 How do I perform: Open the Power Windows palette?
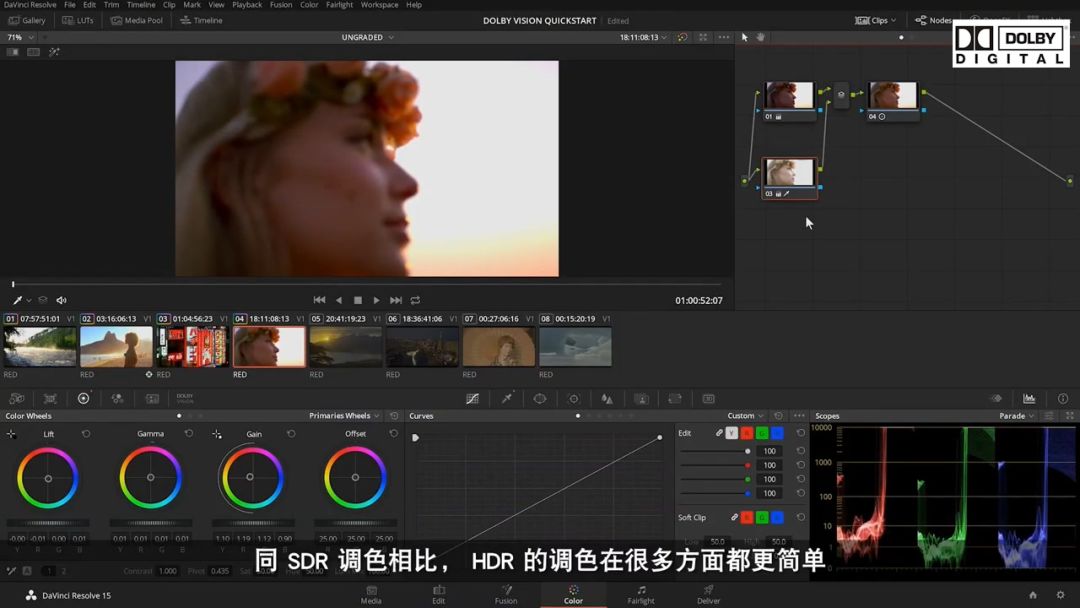pyautogui.click(x=540, y=399)
